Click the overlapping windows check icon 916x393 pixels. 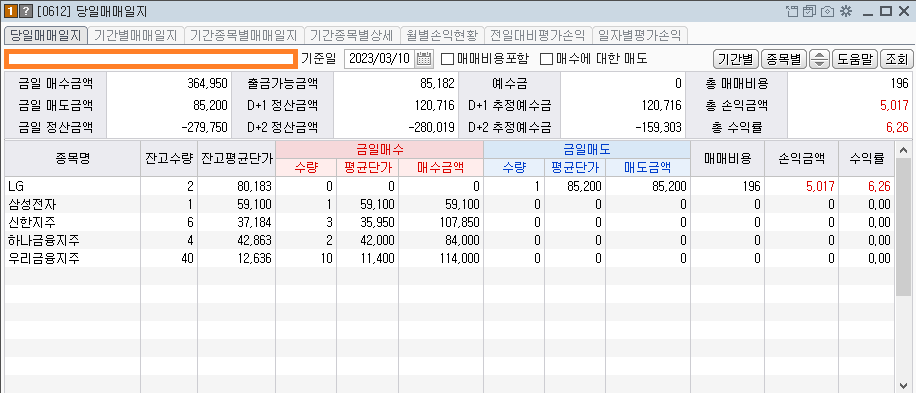[x=810, y=11]
